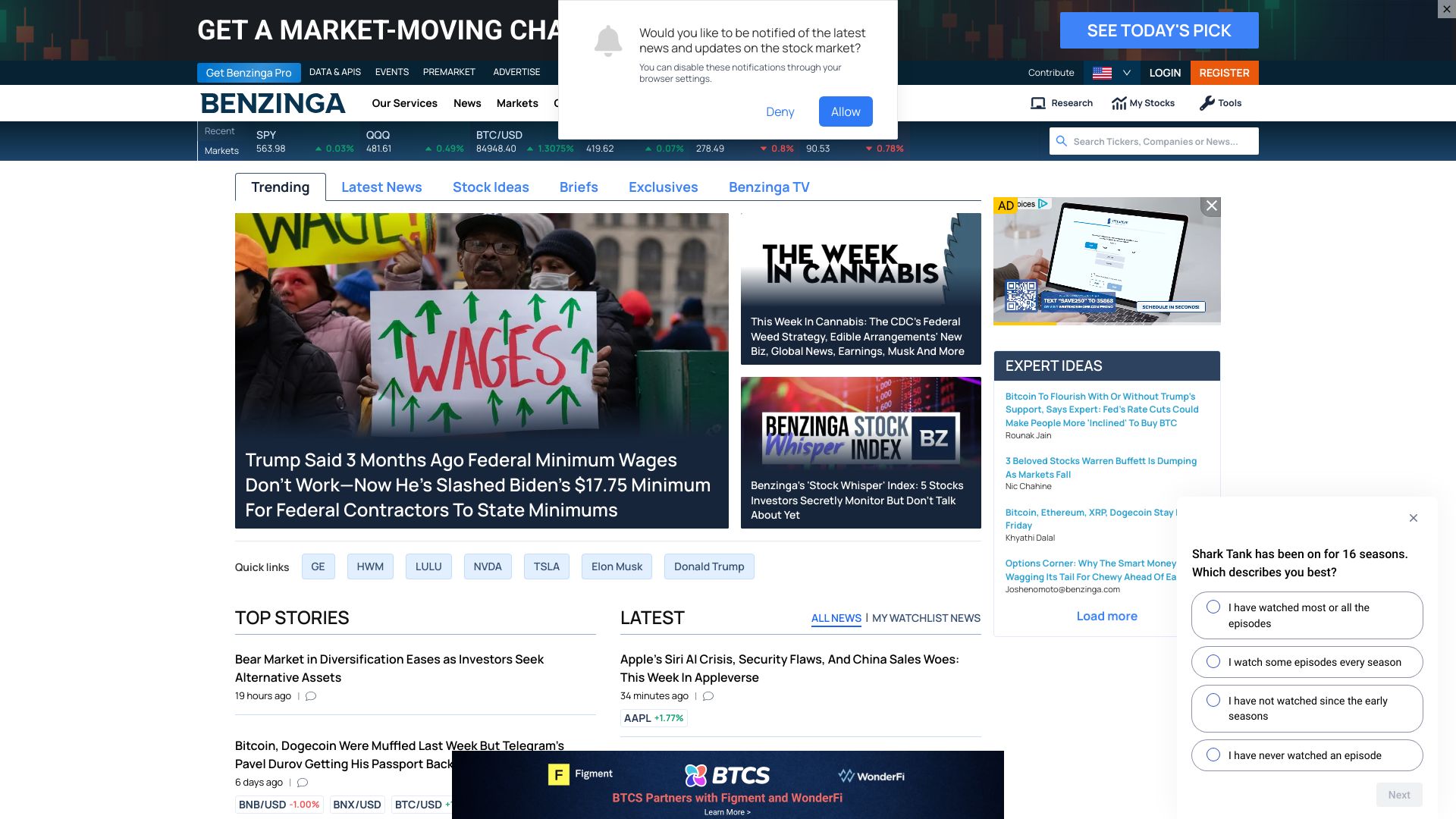The width and height of the screenshot is (1456, 819).
Task: Click the notification bell icon
Action: pos(607,41)
